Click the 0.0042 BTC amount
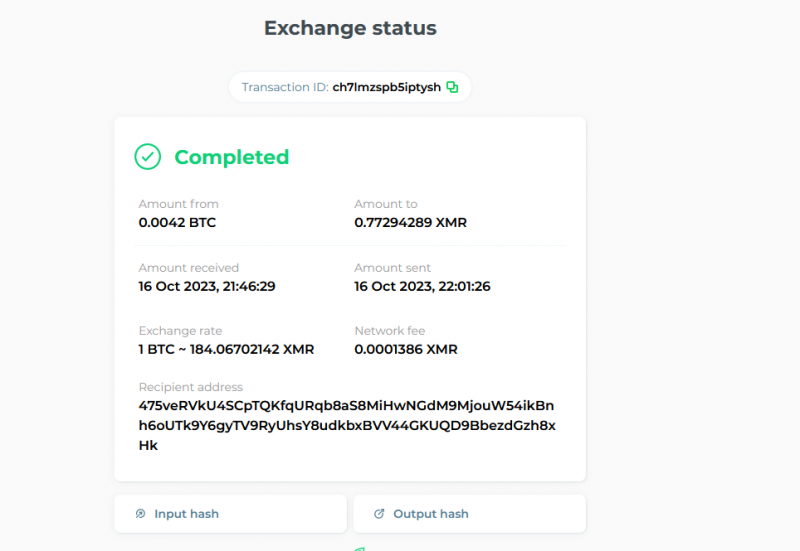The image size is (800, 551). (177, 222)
